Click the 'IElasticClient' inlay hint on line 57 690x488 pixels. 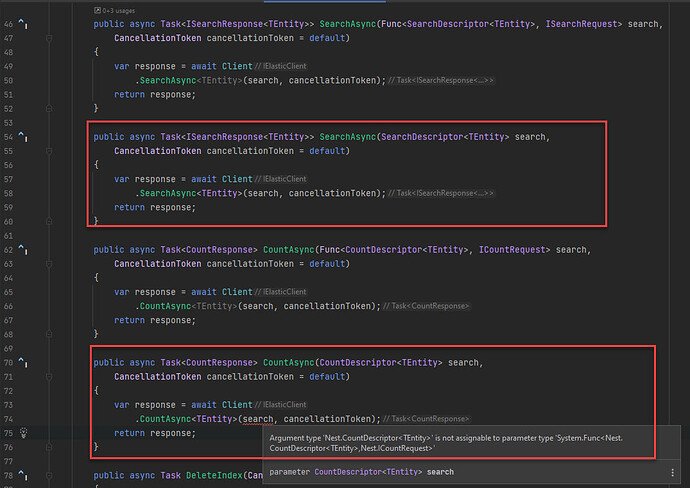(x=280, y=179)
